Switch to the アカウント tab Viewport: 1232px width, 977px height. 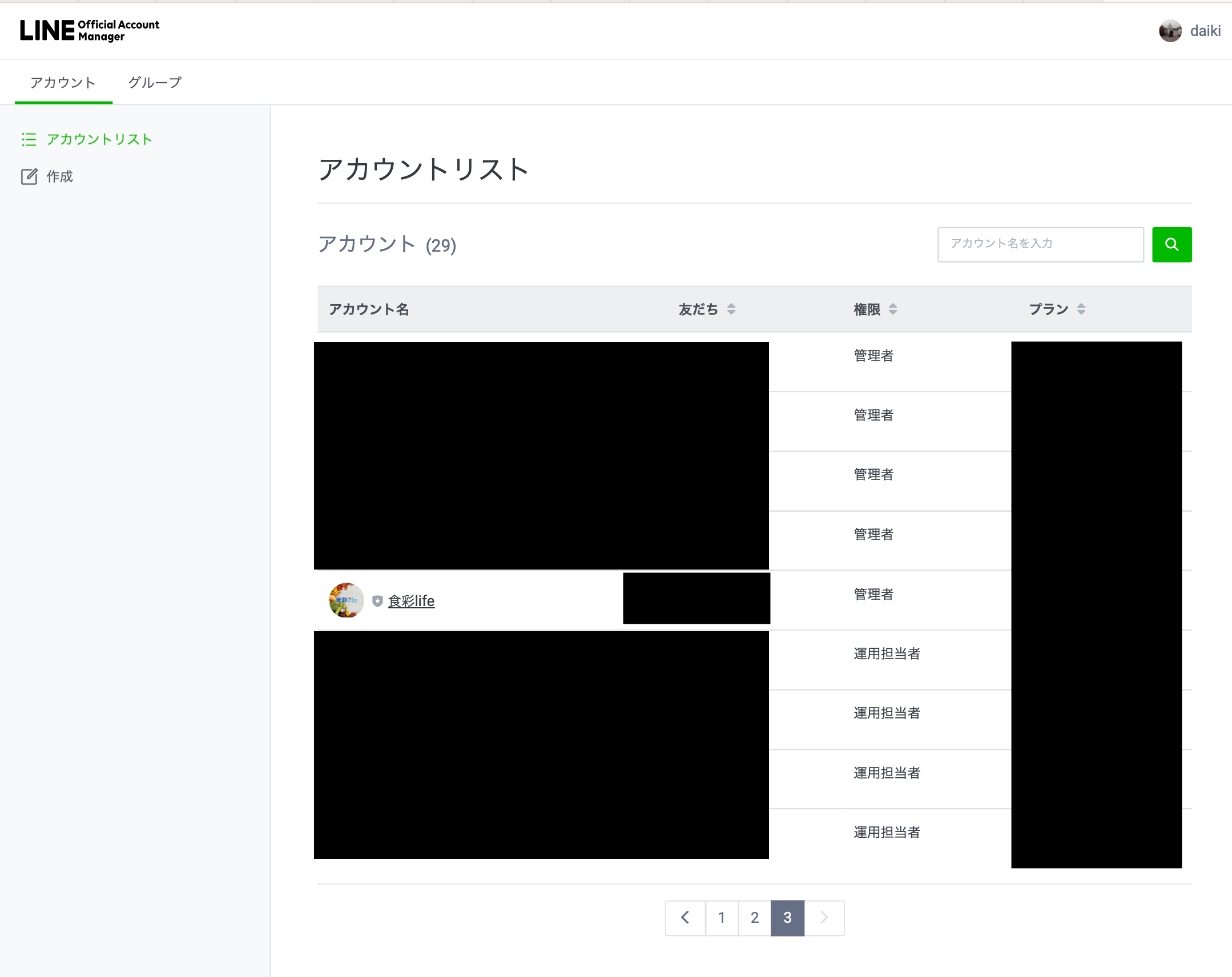[63, 83]
